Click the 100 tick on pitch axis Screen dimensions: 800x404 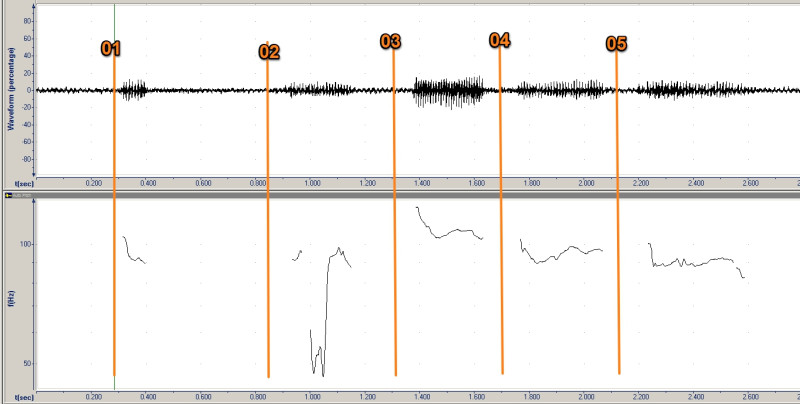pos(27,244)
